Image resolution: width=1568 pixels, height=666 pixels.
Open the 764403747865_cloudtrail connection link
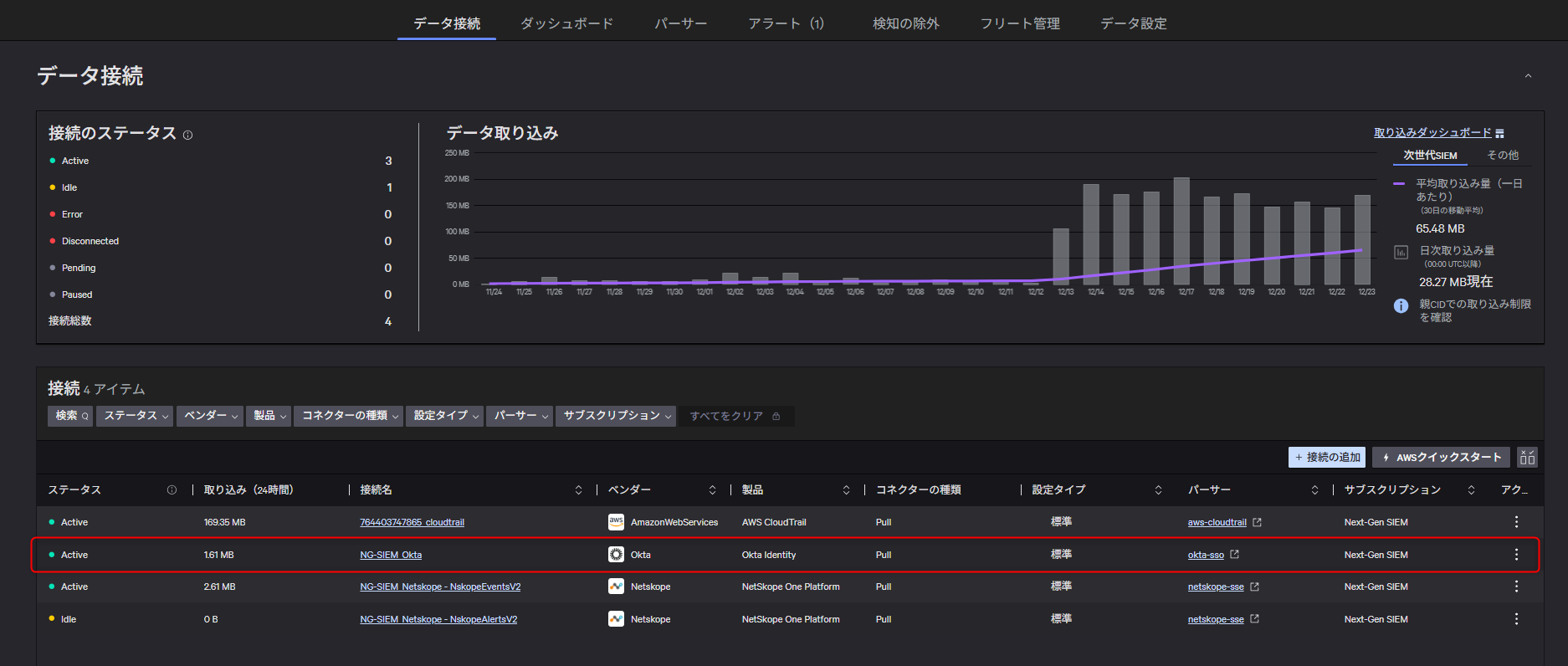point(412,523)
